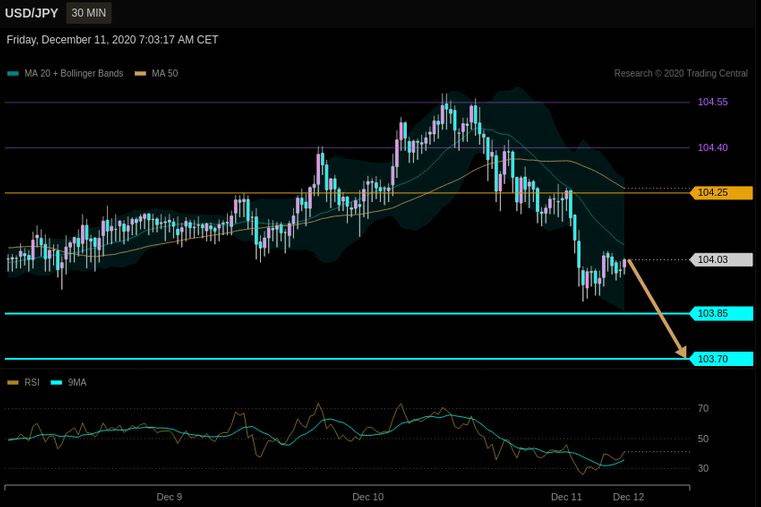Click the RSI 30 level label
The image size is (761, 507).
coord(703,468)
